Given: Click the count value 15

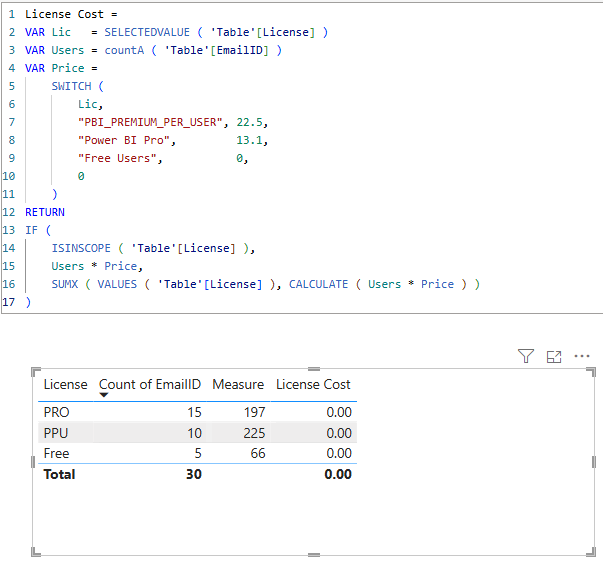Looking at the screenshot, I should tap(194, 412).
